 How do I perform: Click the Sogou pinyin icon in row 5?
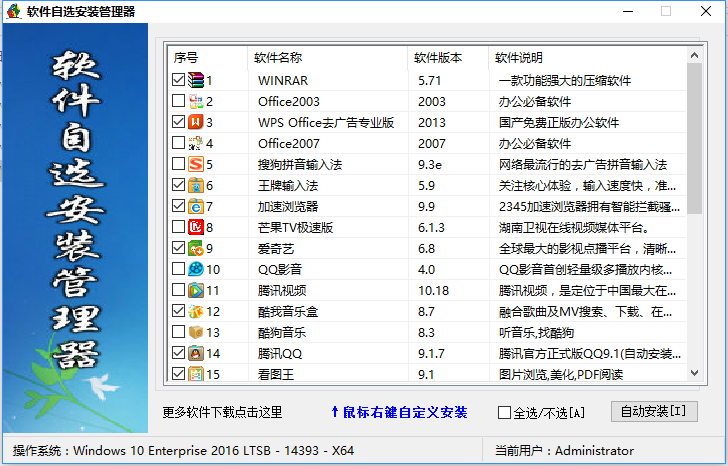point(196,164)
